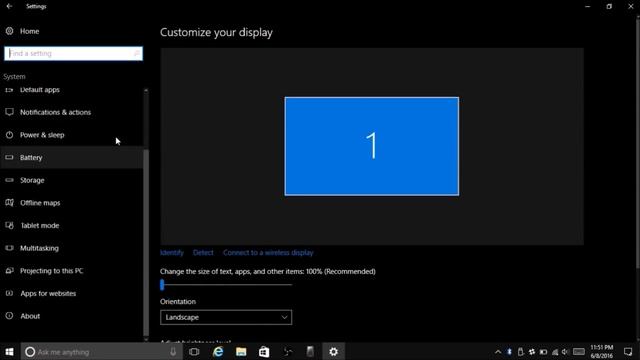This screenshot has width=640, height=360.
Task: Click the network signal tray icon
Action: 555,352
